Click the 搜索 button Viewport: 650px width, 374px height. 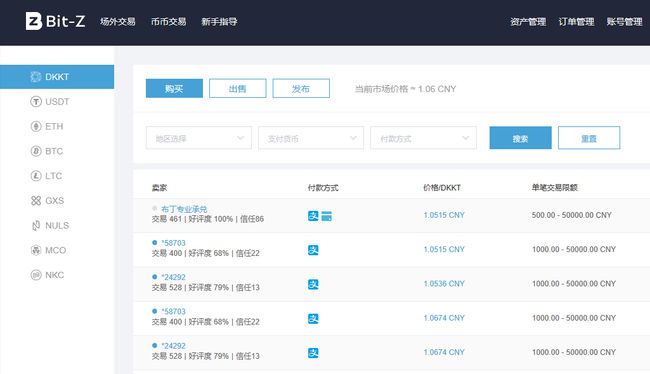(520, 138)
